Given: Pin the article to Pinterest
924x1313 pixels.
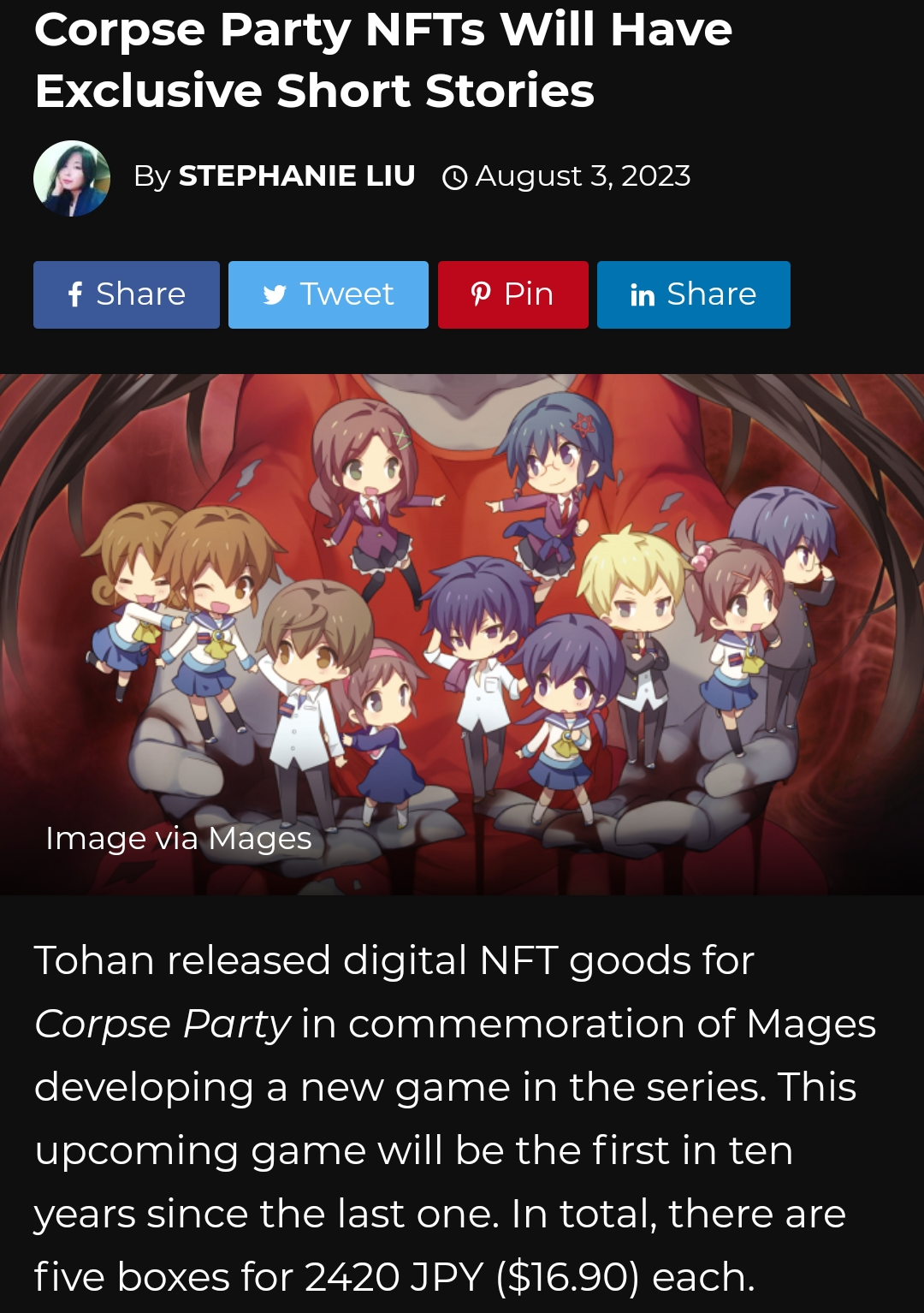Looking at the screenshot, I should coord(513,294).
